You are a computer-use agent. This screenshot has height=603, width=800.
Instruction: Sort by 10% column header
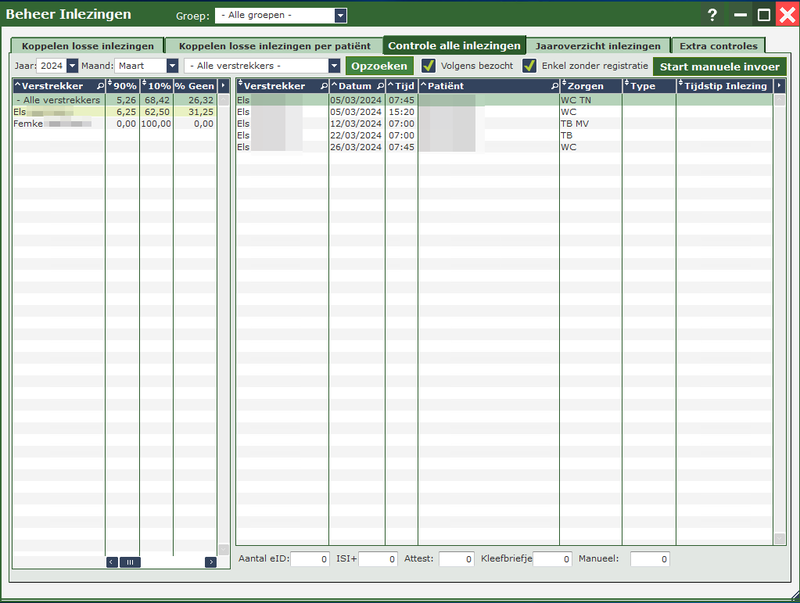[157, 86]
